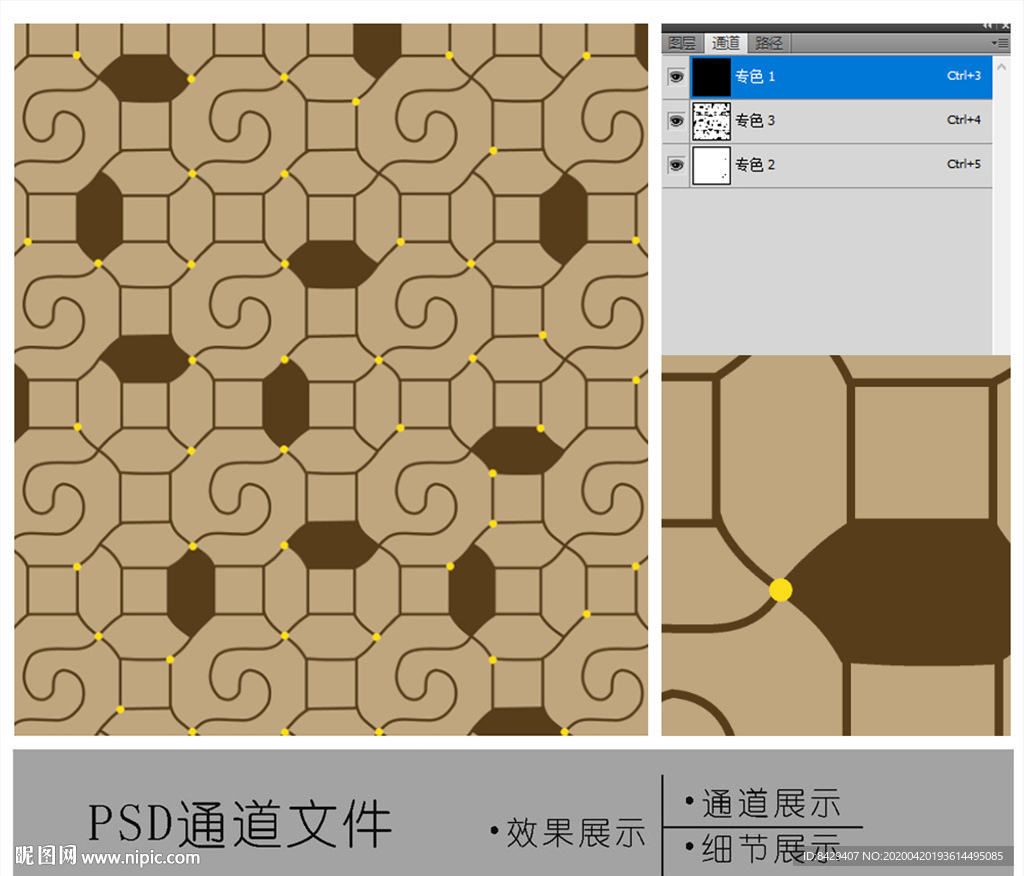Select the 专色 1 channel name
Screen dimensions: 1024x876
tap(755, 76)
